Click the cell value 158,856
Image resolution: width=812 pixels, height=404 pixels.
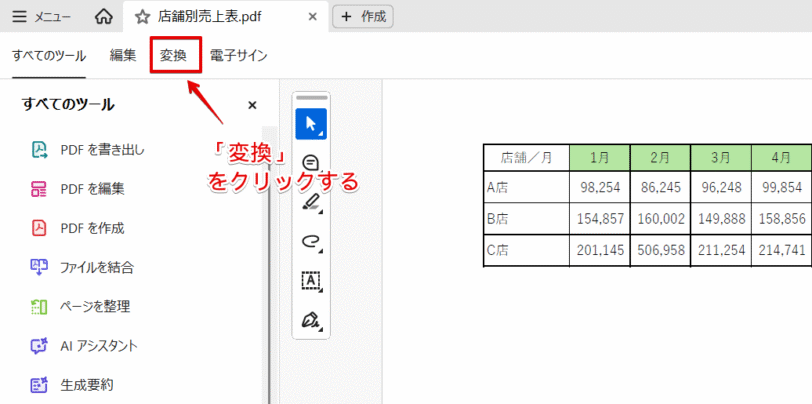click(782, 219)
